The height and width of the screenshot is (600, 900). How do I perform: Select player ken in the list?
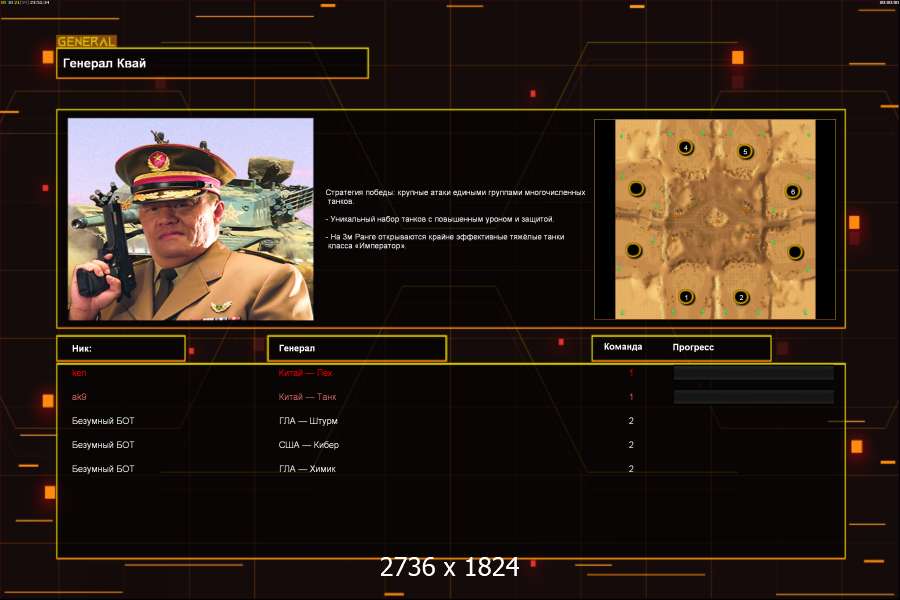point(79,373)
